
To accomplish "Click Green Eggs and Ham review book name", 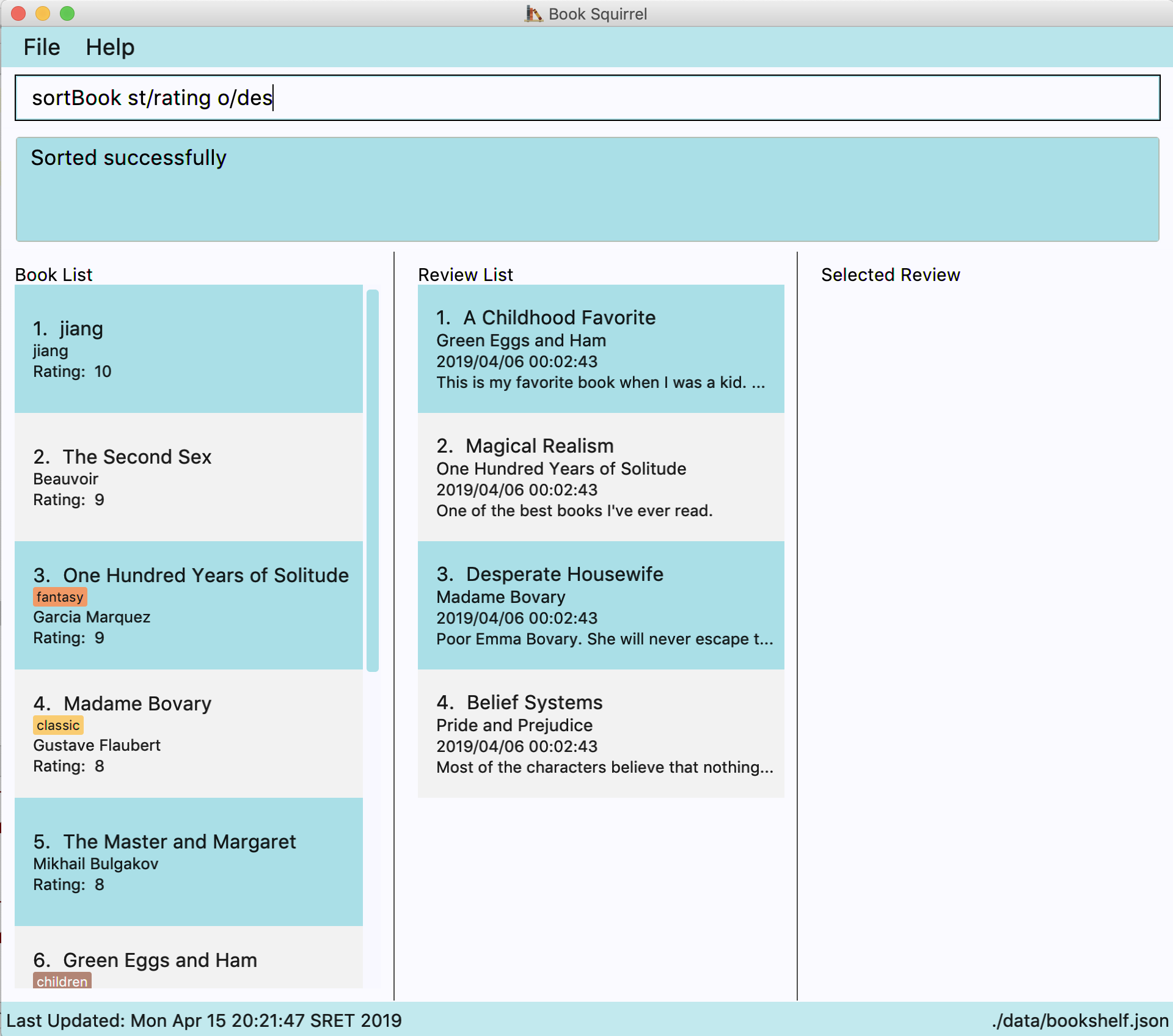I will pyautogui.click(x=521, y=340).
